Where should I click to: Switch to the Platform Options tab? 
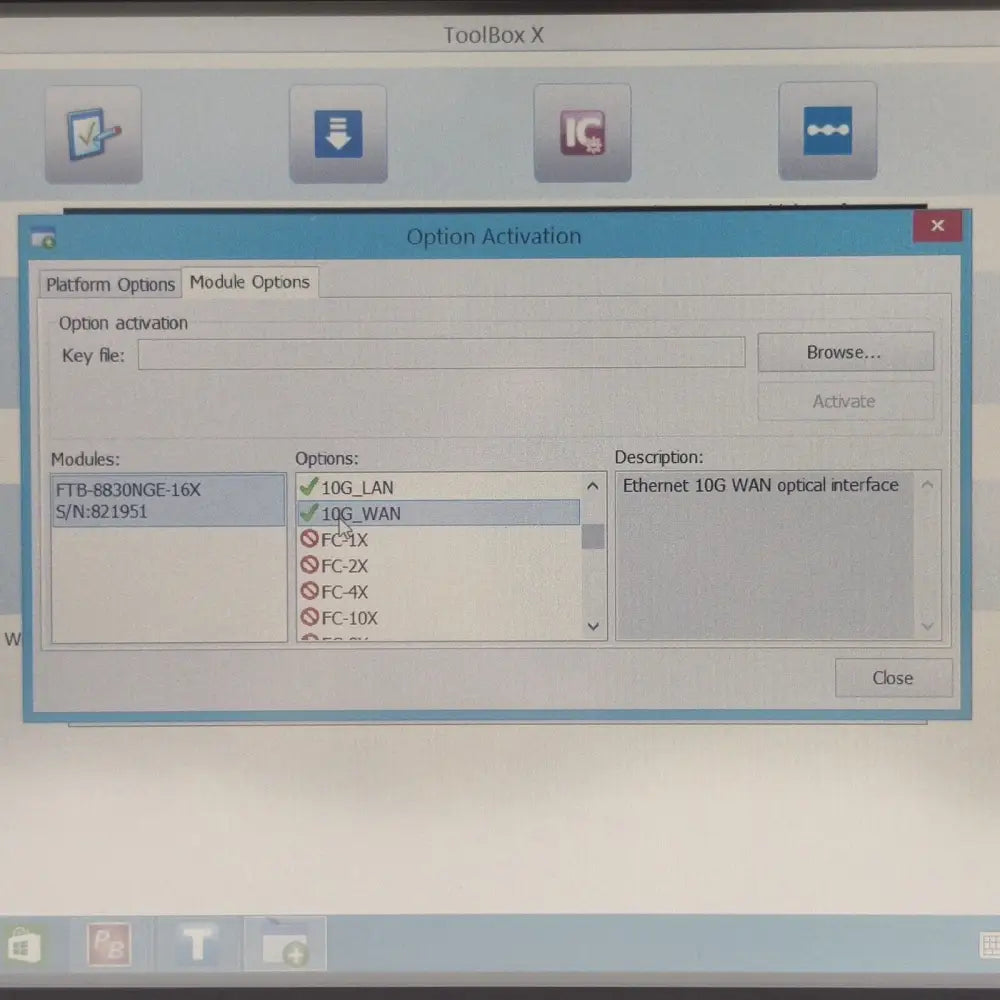pos(110,285)
